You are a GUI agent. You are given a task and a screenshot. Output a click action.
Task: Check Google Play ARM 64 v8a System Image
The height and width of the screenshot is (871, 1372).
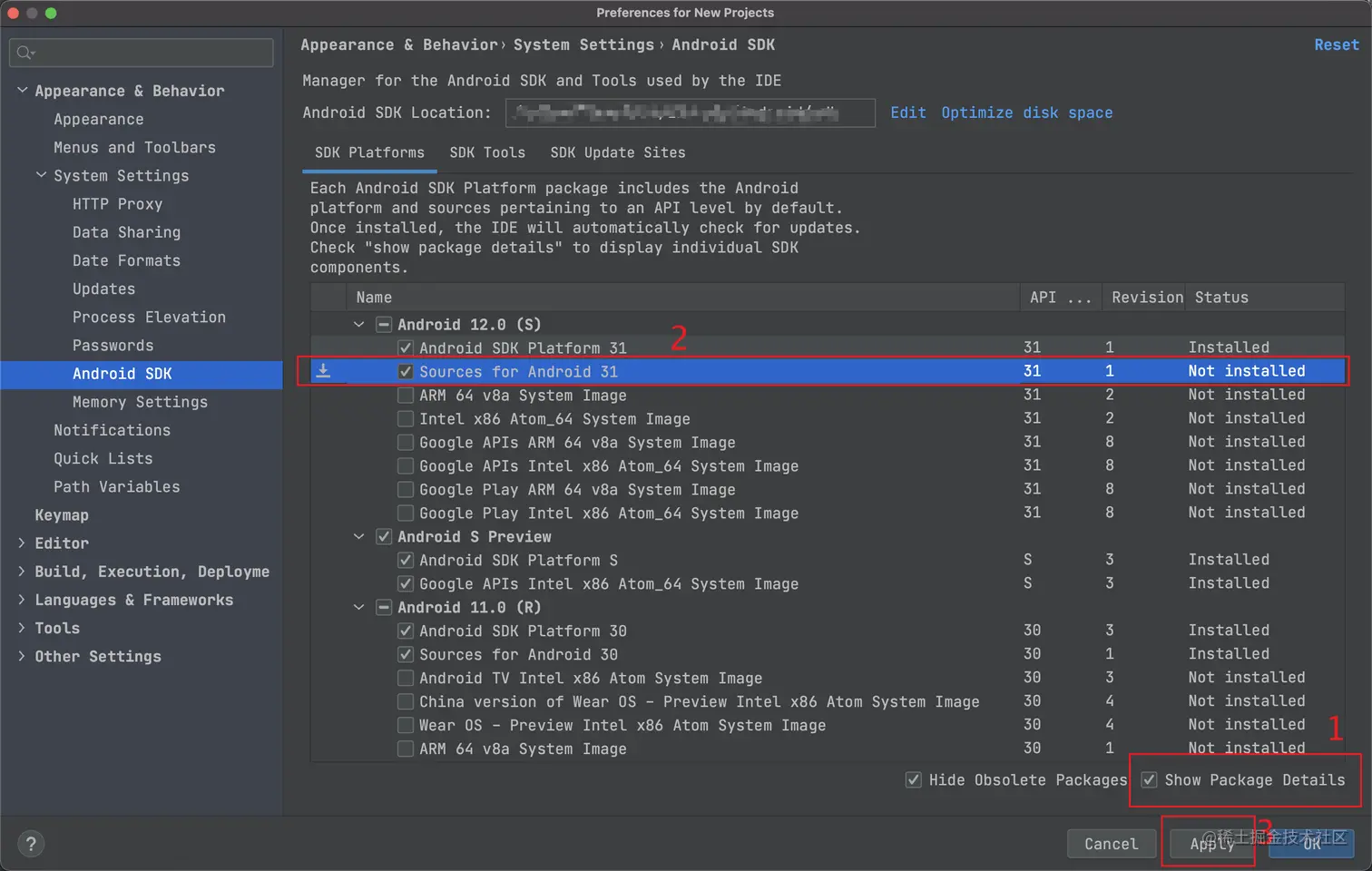coord(406,489)
